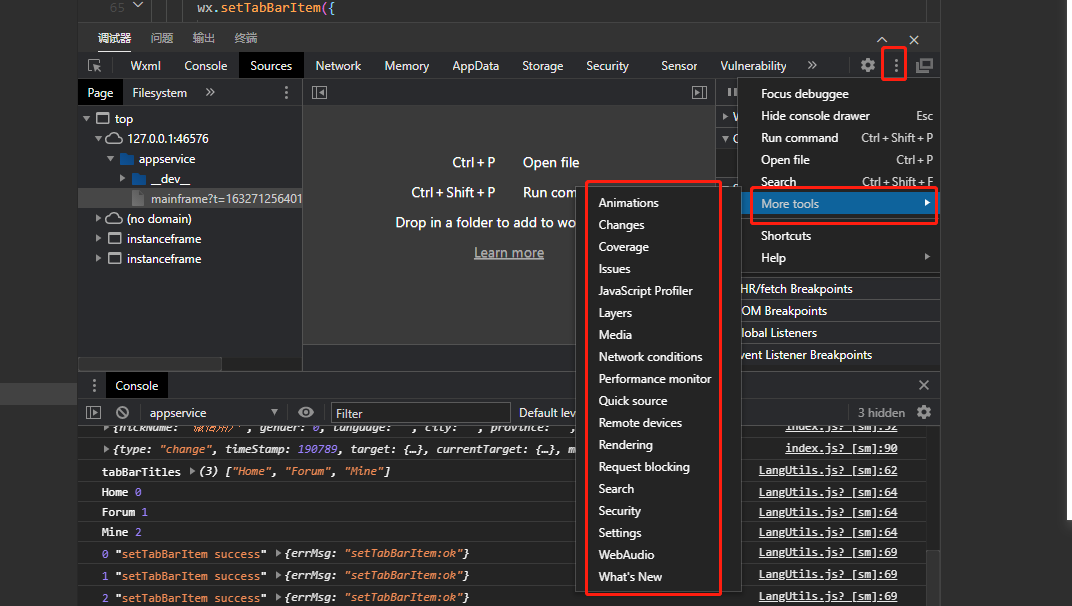This screenshot has width=1072, height=606.
Task: Open the appservice context dropdown
Action: click(x=213, y=412)
